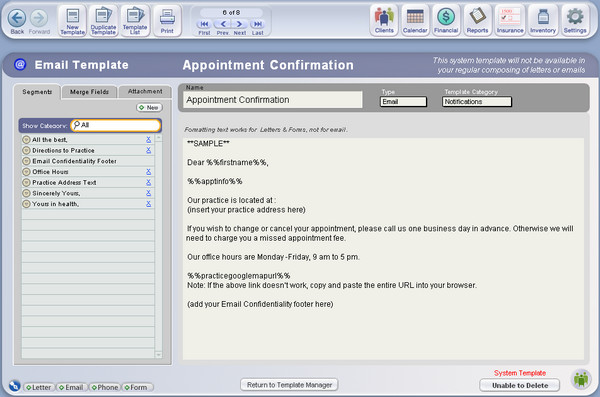Go Back using the arrow icon
The width and height of the screenshot is (600, 397).
[17, 18]
